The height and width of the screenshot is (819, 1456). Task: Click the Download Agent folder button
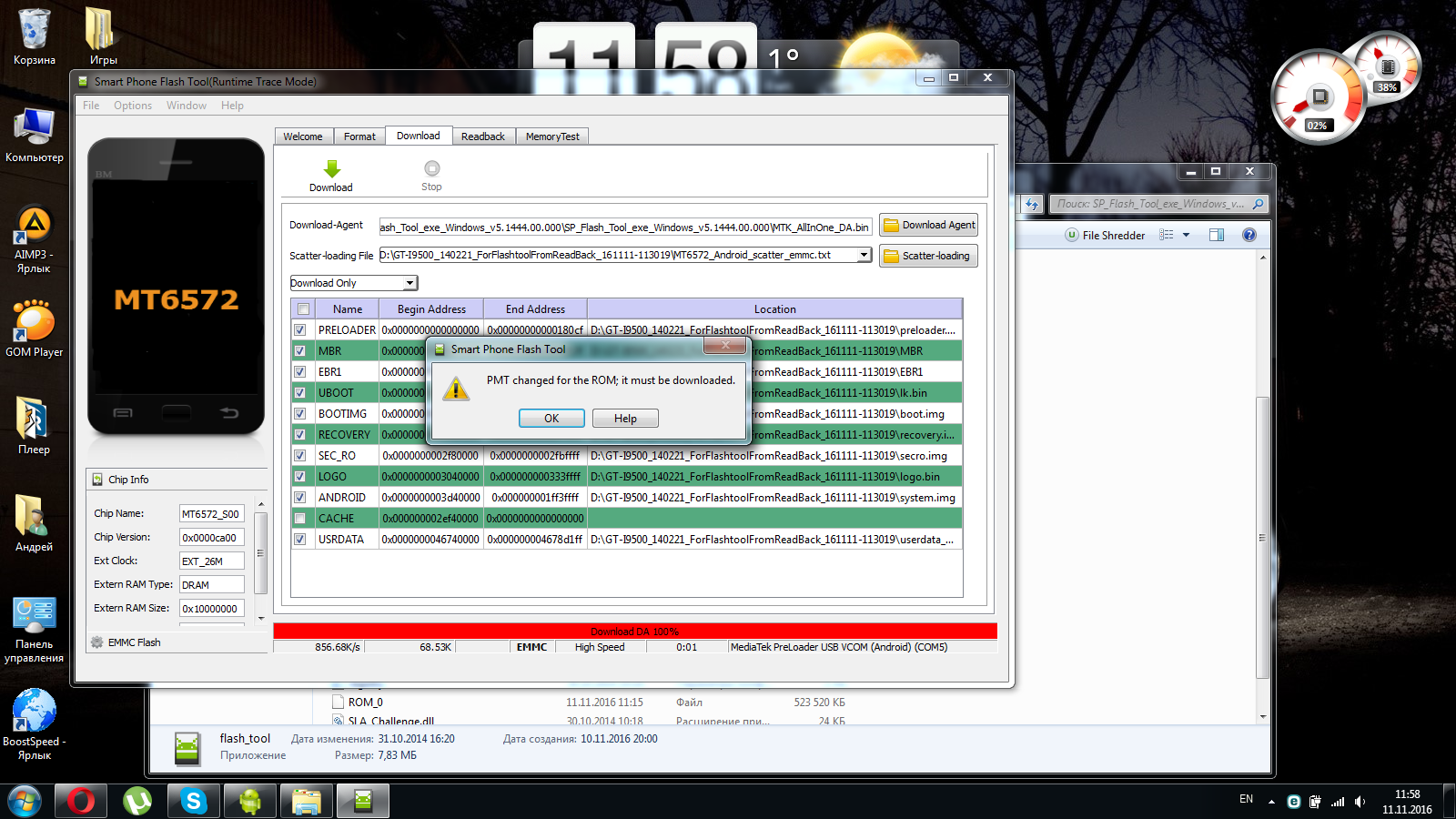pos(928,226)
